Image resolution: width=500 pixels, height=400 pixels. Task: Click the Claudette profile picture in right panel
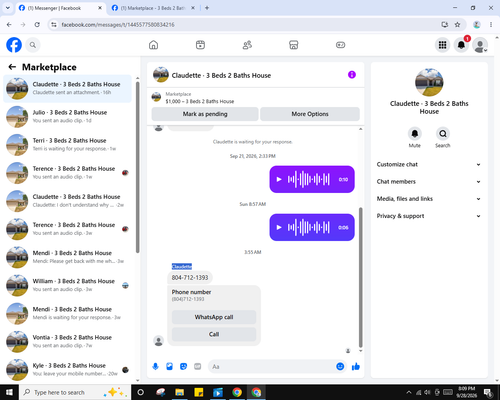429,82
